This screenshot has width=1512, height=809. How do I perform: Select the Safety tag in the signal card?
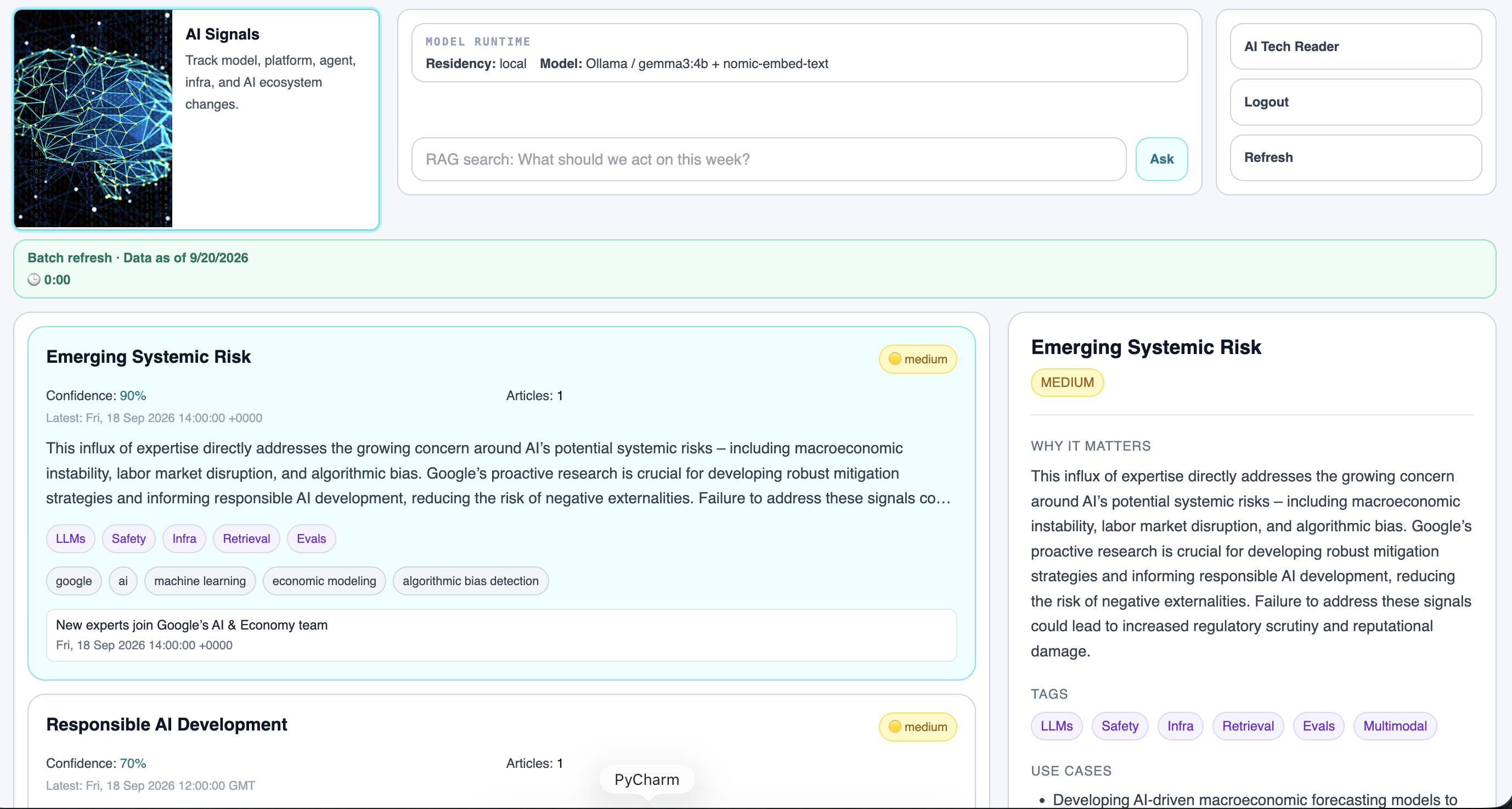pos(128,538)
